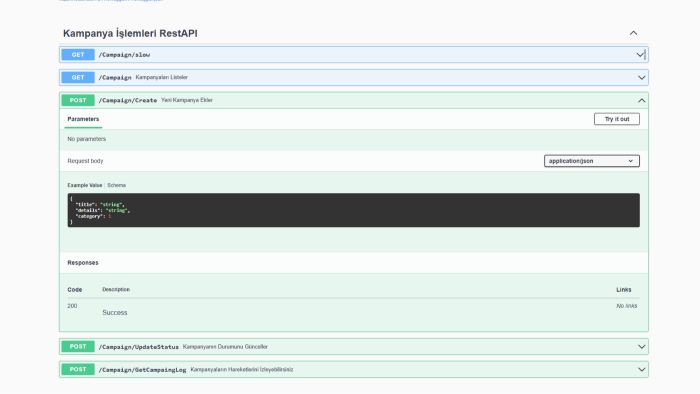Click the GET badge for /Campaign list
This screenshot has height=394, width=700.
[x=78, y=78]
